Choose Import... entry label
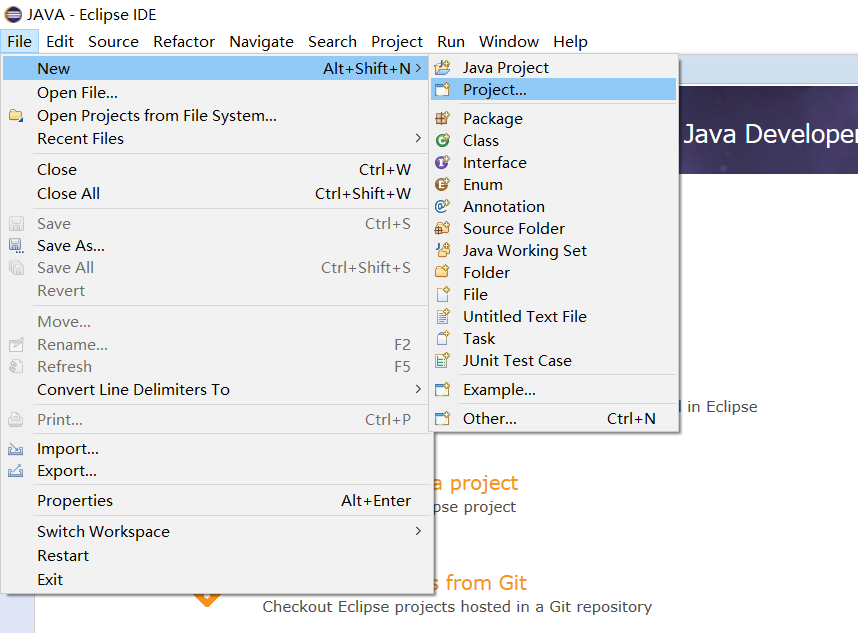858x633 pixels. [68, 449]
